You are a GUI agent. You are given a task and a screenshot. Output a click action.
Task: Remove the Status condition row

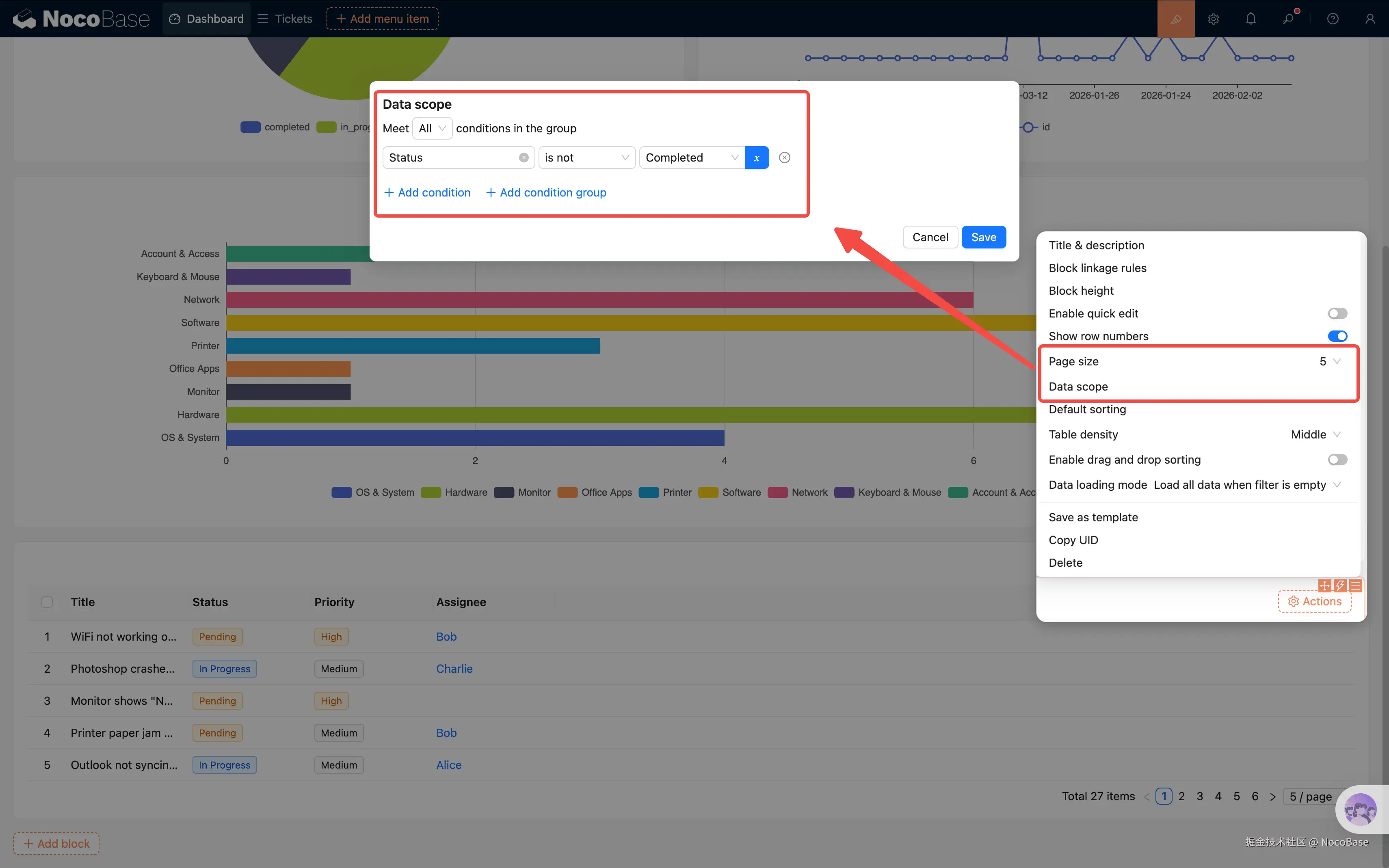(784, 157)
